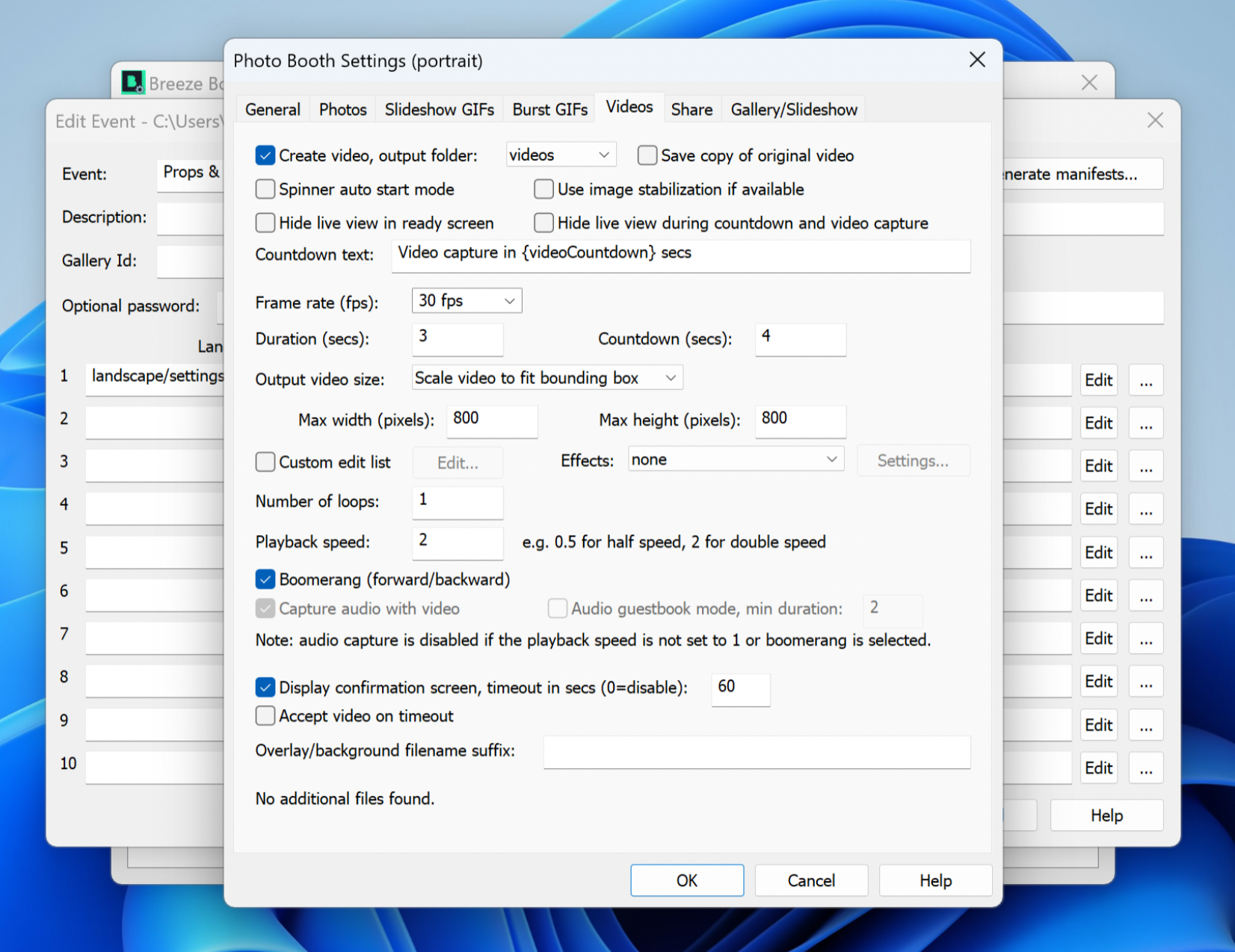Switch to the Photos tab

342,110
